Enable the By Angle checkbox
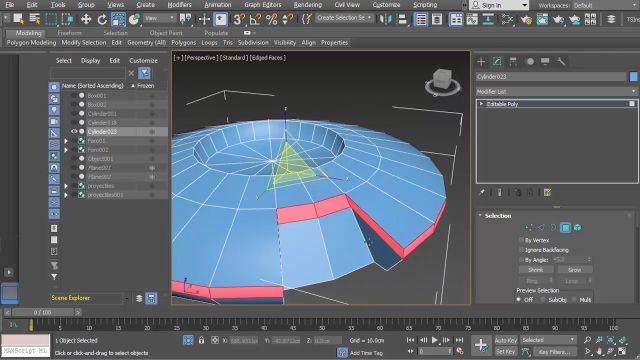The width and height of the screenshot is (640, 360). 521,260
